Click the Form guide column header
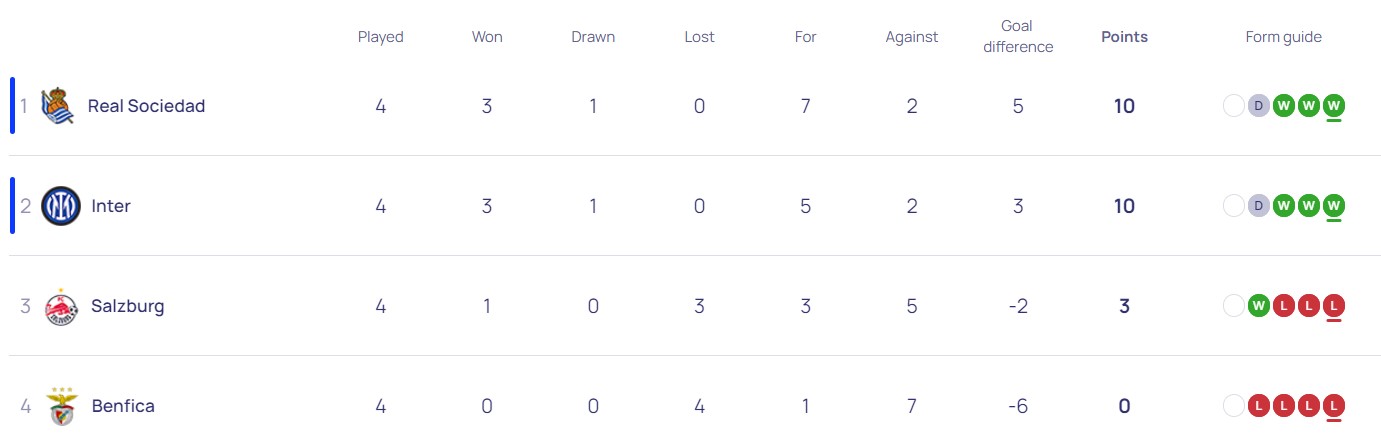The height and width of the screenshot is (447, 1381). [x=1283, y=37]
